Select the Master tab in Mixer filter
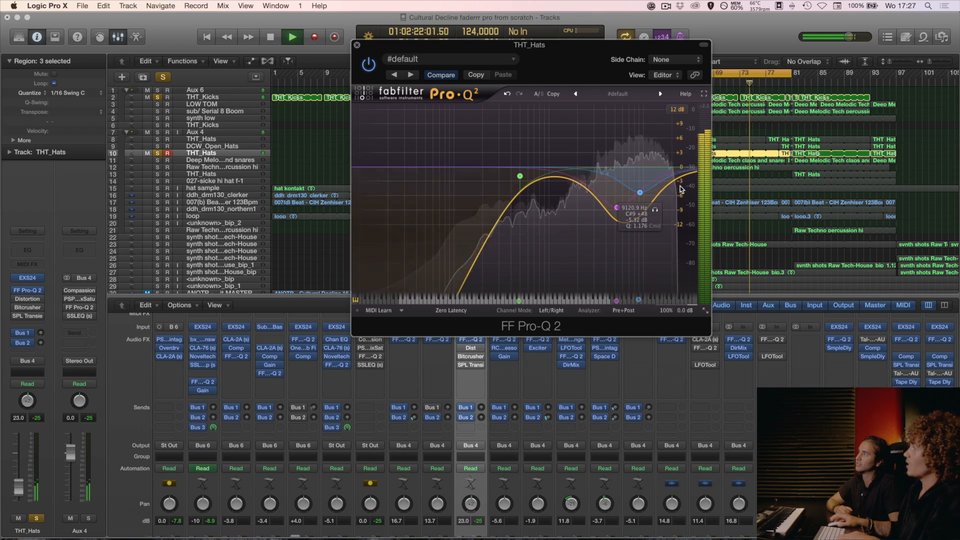Viewport: 960px width, 540px height. pos(874,305)
